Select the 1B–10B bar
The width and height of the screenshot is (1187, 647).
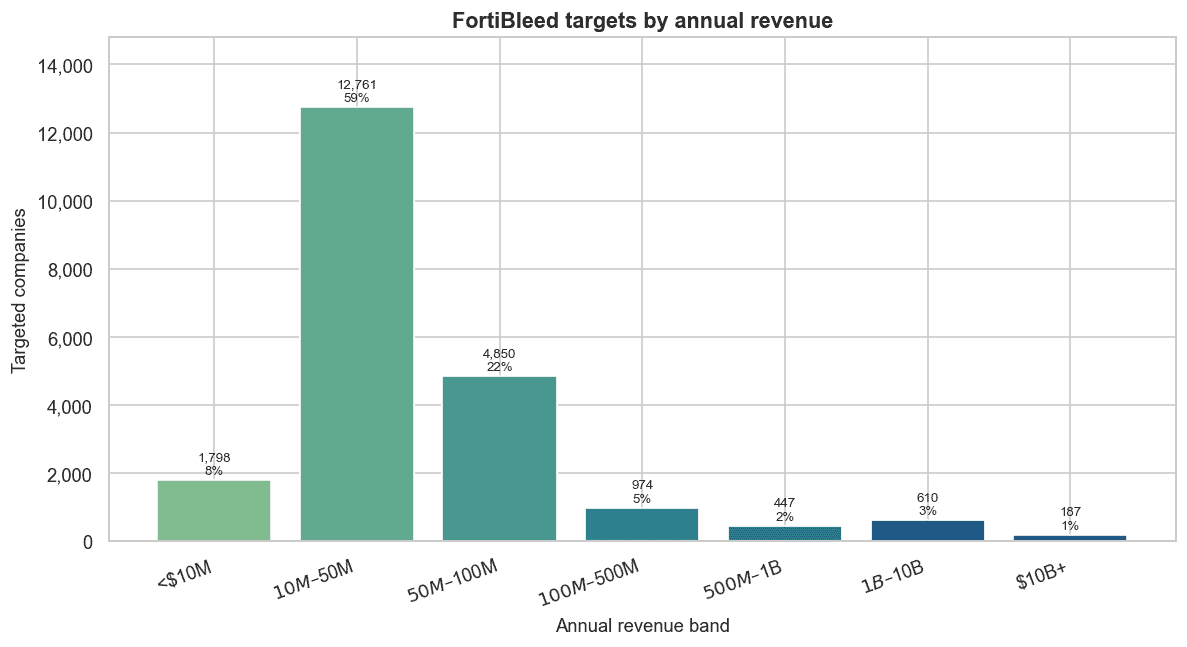(927, 530)
